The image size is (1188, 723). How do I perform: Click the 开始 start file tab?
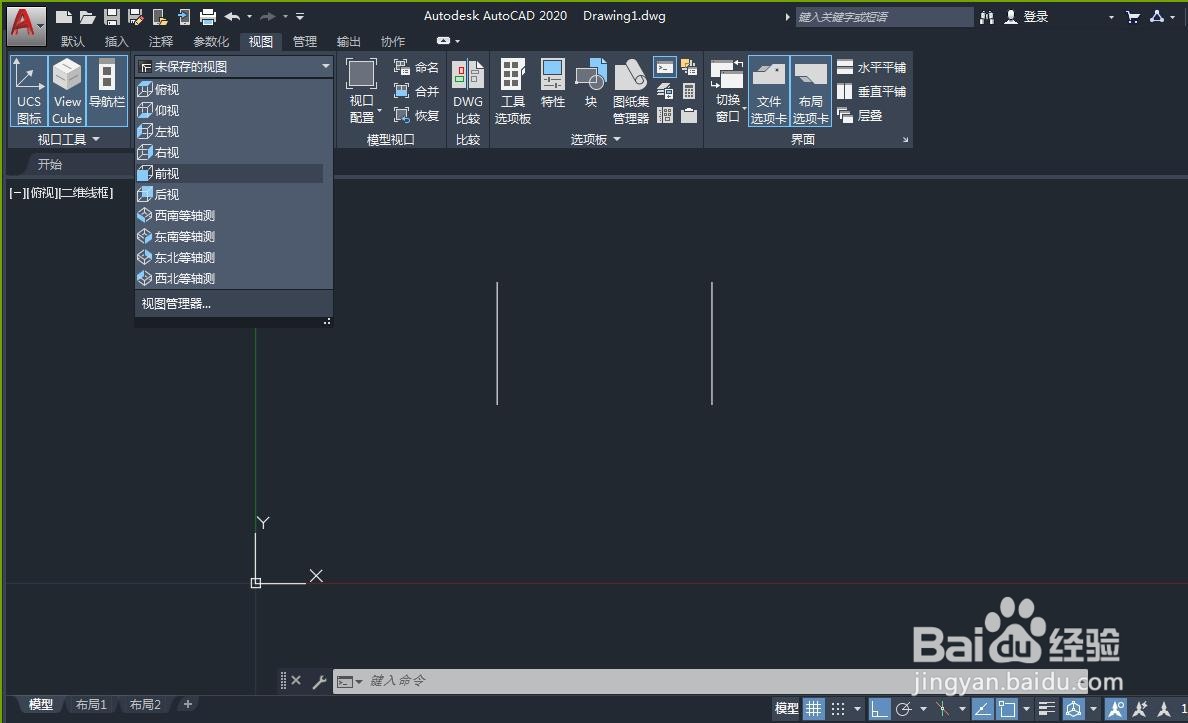tap(50, 164)
